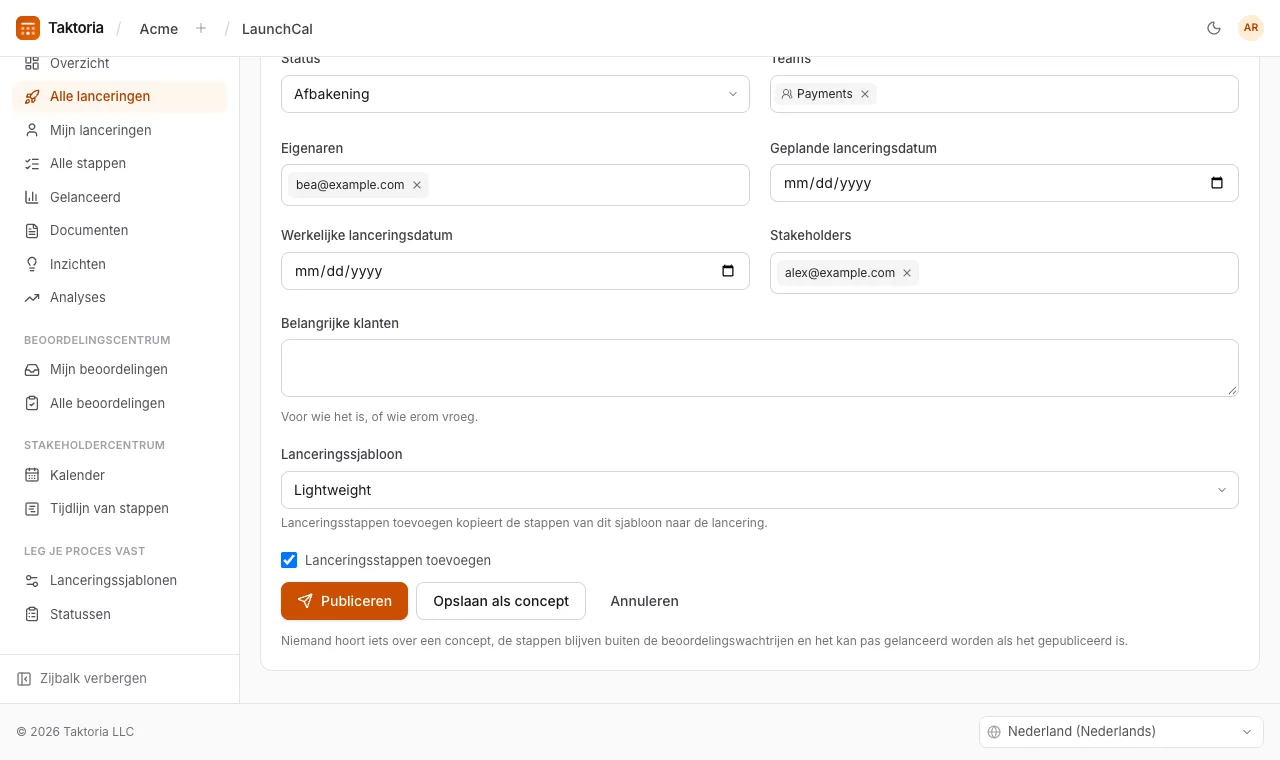This screenshot has height=760, width=1280.
Task: Remove the Payments team tag
Action: pos(865,94)
